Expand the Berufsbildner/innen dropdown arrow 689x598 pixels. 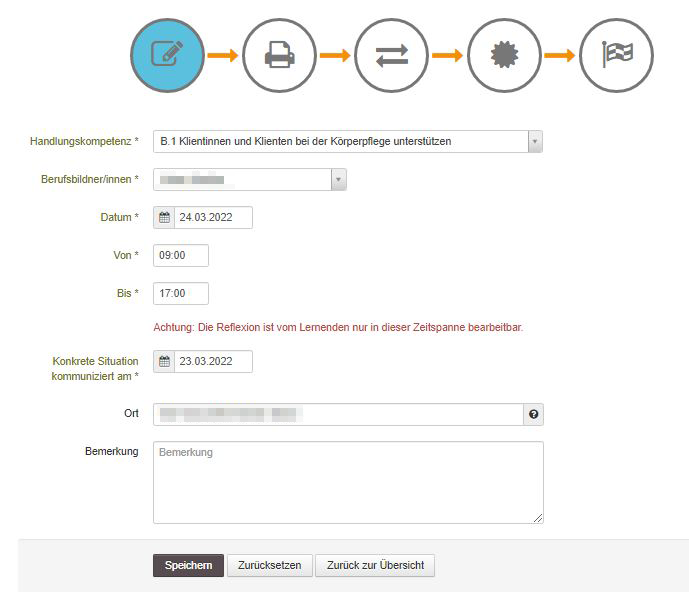(x=339, y=180)
